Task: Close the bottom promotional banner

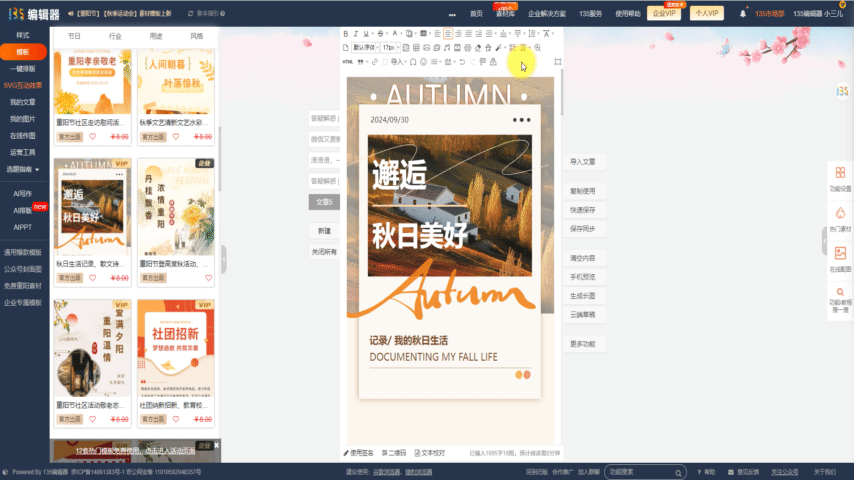Action: [x=217, y=445]
